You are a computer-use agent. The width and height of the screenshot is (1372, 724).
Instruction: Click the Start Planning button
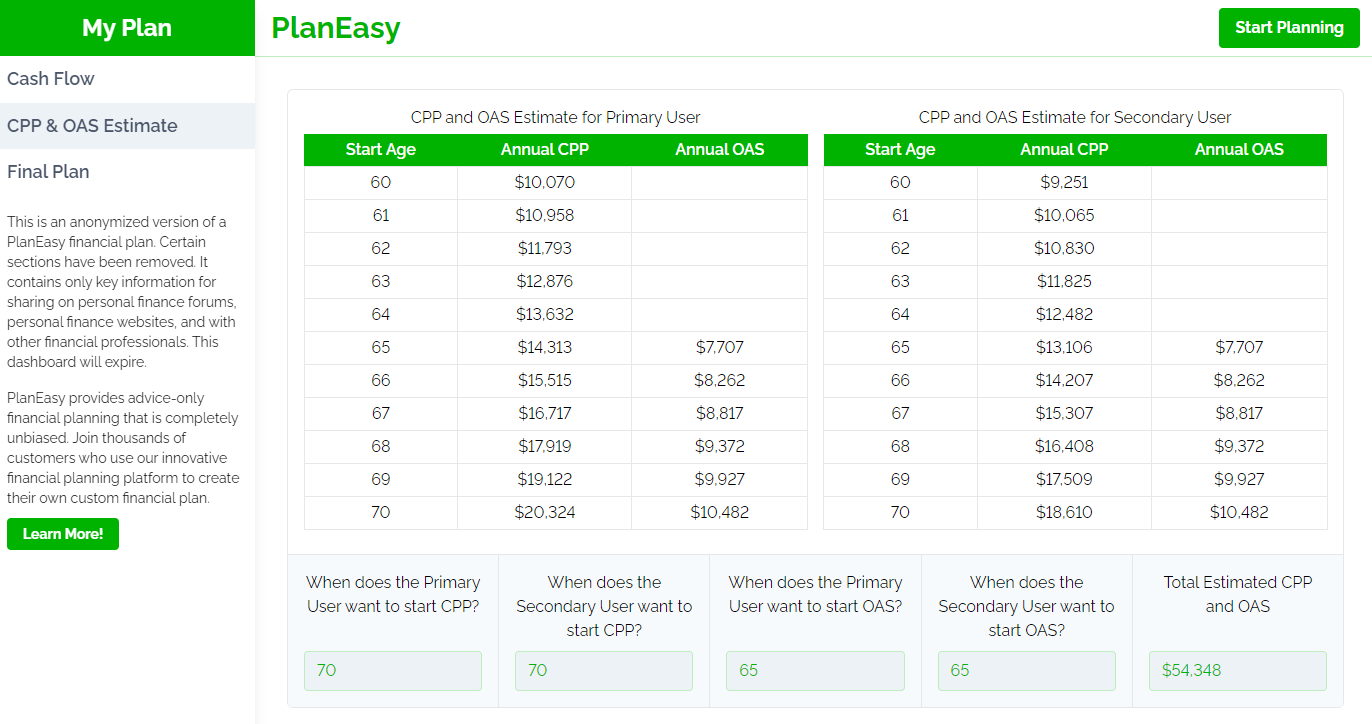click(x=1289, y=28)
